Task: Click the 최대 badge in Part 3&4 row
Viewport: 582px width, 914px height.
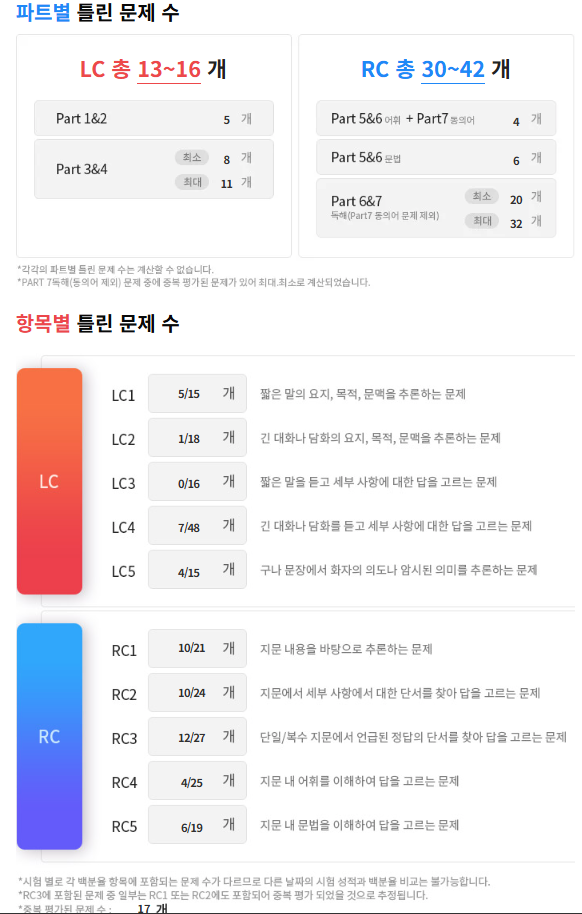Action: pos(192,182)
